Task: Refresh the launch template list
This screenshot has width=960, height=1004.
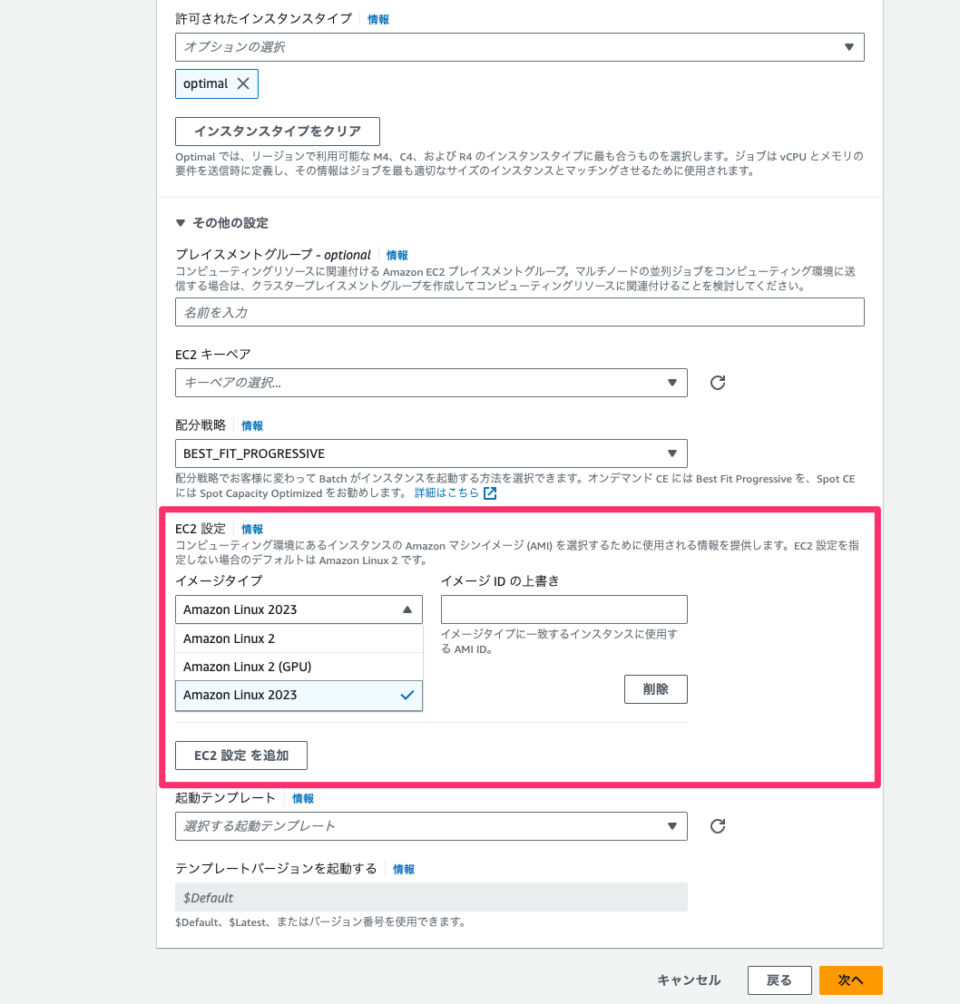Action: coord(717,826)
